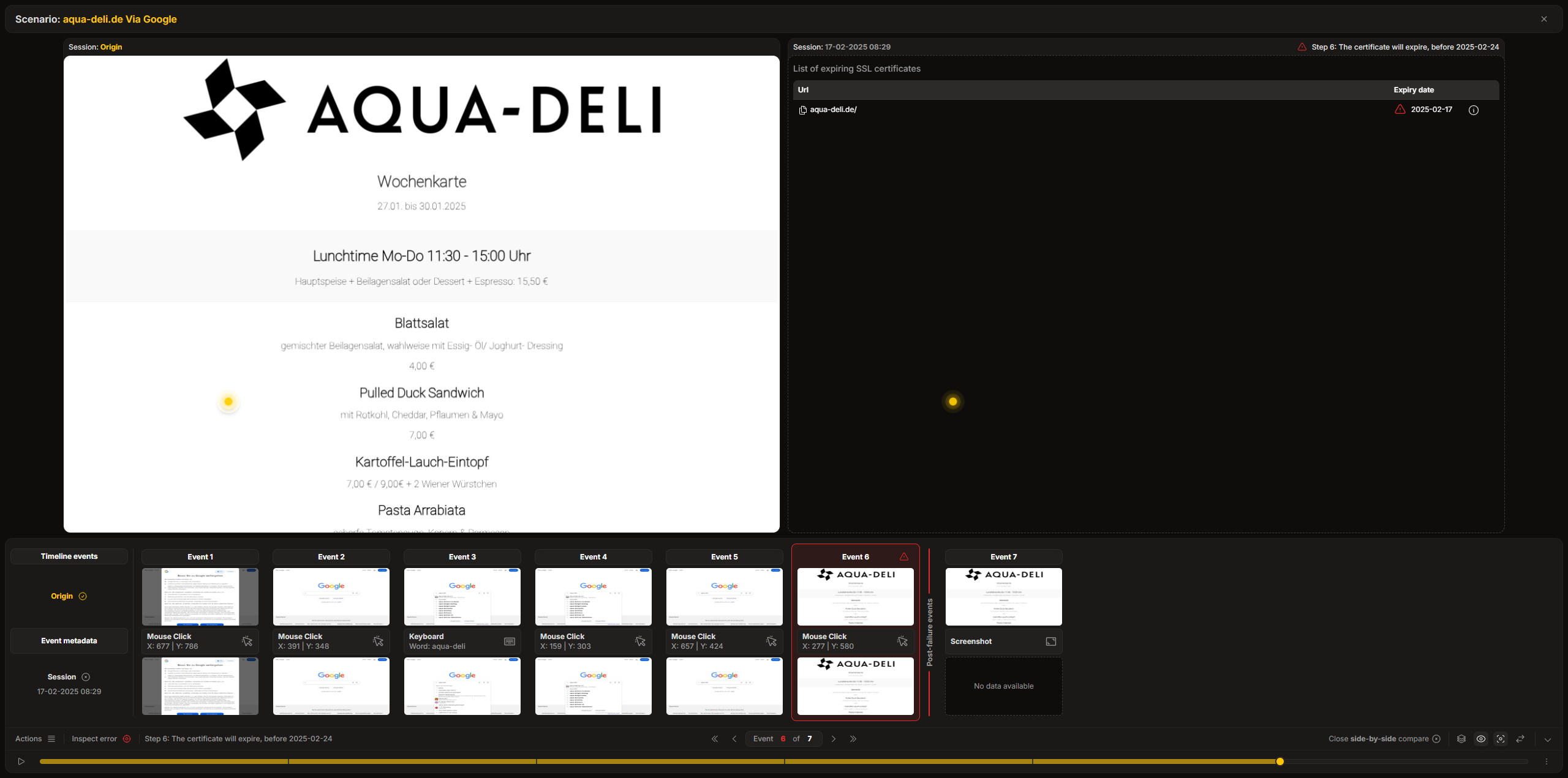Screen dimensions: 1568x778
Task: Click the status text Step 6 certificate will expire in bottom bar
Action: pyautogui.click(x=238, y=739)
